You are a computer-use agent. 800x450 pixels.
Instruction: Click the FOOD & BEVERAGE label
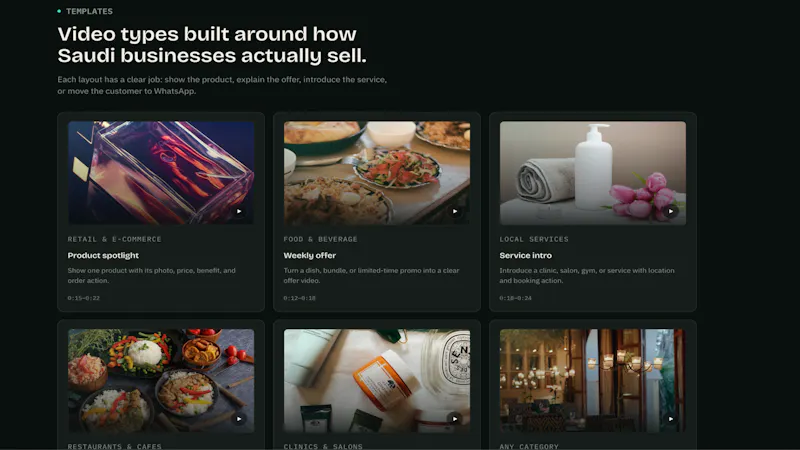(x=320, y=239)
